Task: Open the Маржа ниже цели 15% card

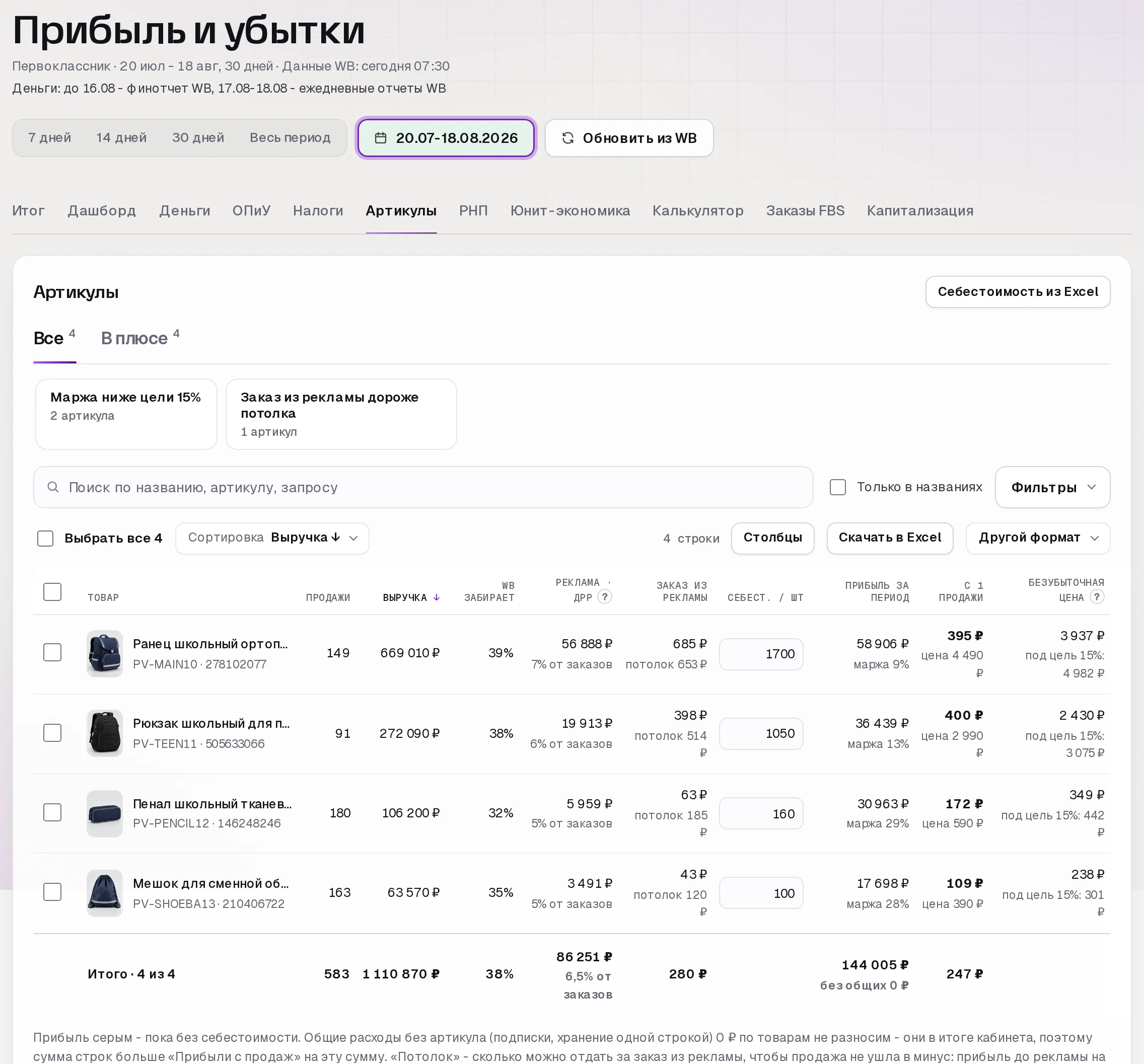Action: pyautogui.click(x=126, y=414)
